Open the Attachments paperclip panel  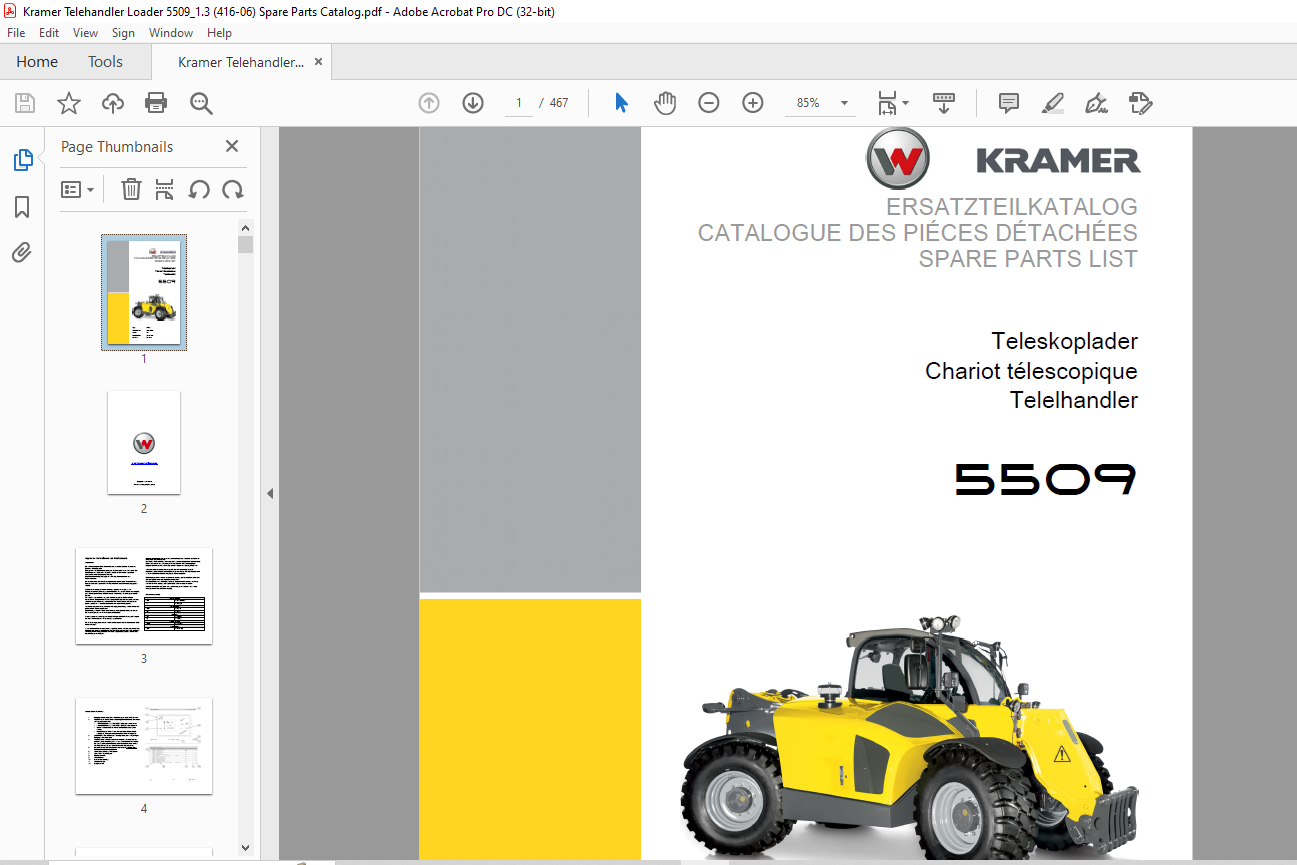pyautogui.click(x=22, y=252)
